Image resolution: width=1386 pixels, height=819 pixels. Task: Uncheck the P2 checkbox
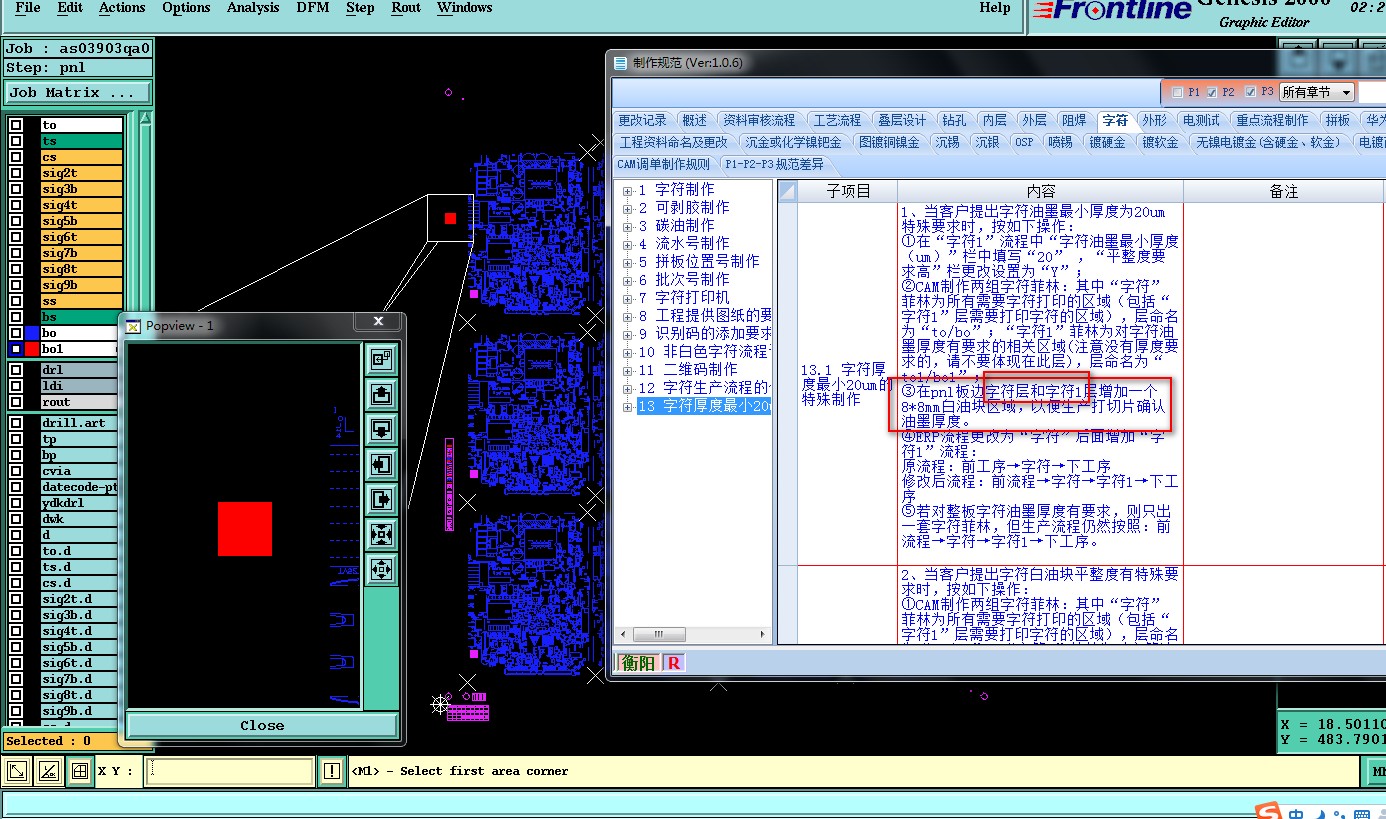click(1212, 92)
